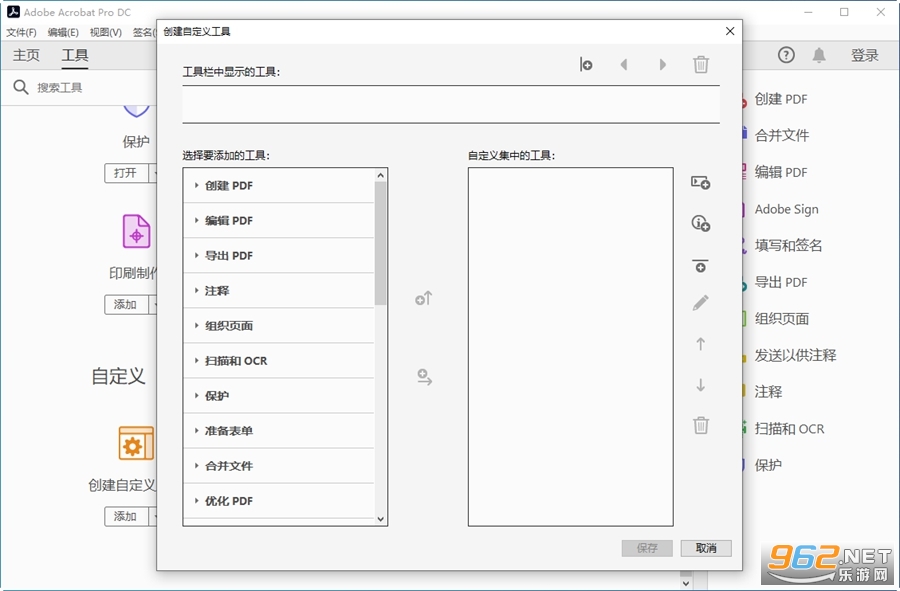
Task: Close the 创建自定义工具 dialog
Action: tap(730, 31)
